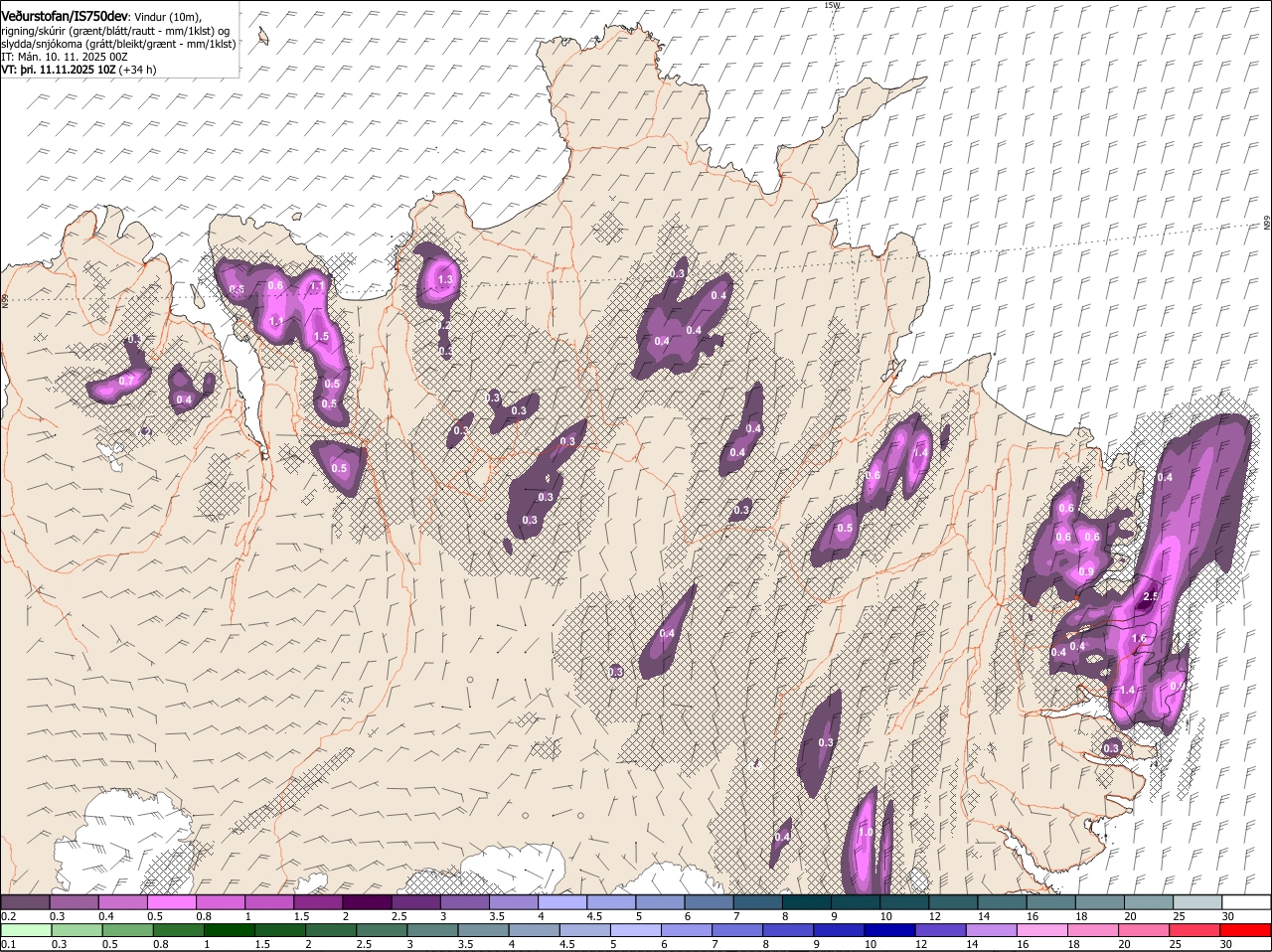Pick the upper legend swatch between 0.3 and 0.4
The width and height of the screenshot is (1272, 952).
pyautogui.click(x=75, y=902)
